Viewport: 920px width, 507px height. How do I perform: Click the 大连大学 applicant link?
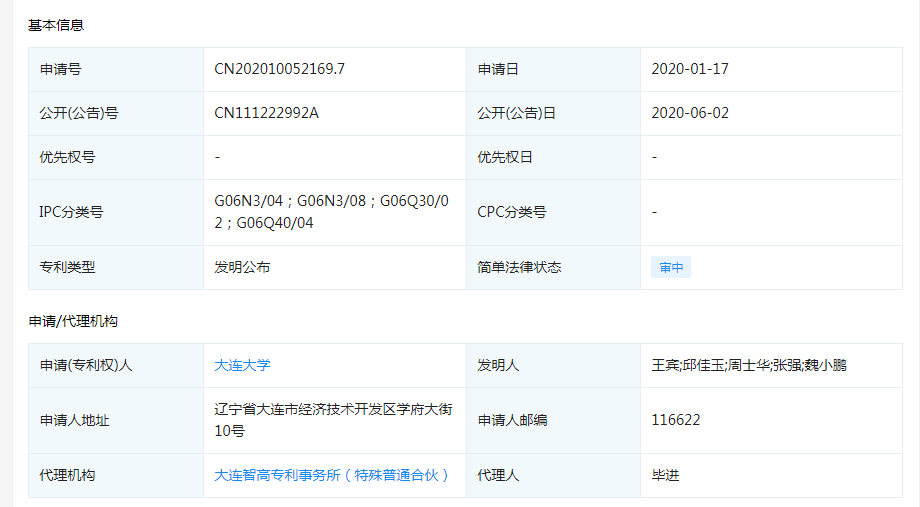(242, 366)
